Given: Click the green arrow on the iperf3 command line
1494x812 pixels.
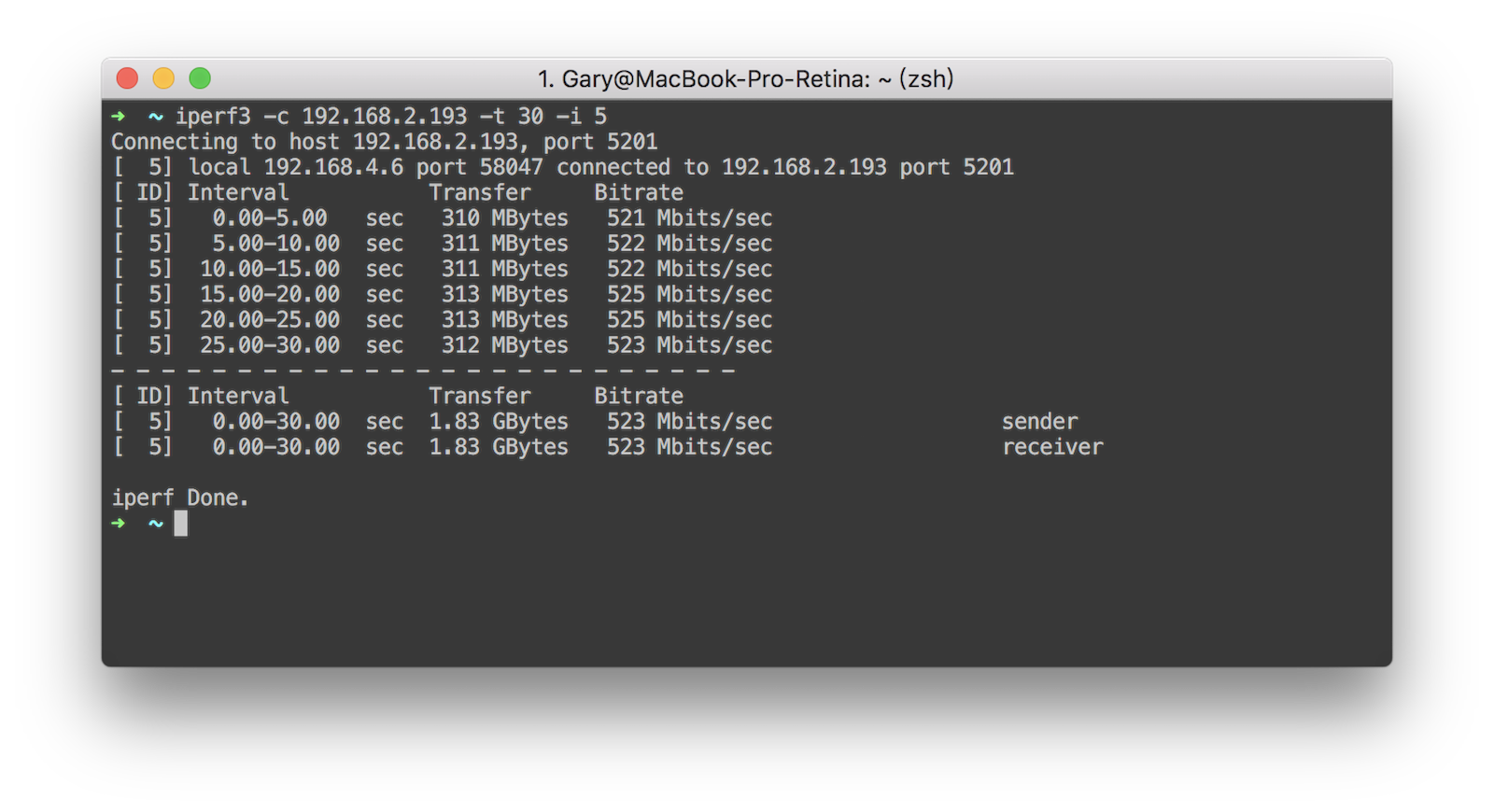Looking at the screenshot, I should [118, 117].
